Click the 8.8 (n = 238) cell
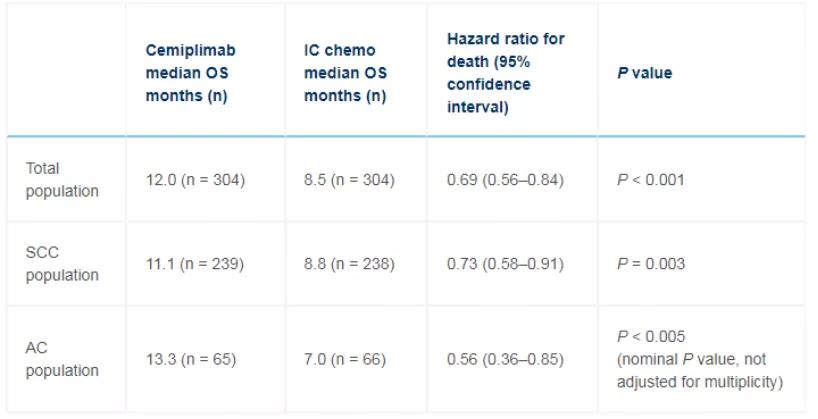Viewport: 818px width, 419px height. pyautogui.click(x=349, y=265)
